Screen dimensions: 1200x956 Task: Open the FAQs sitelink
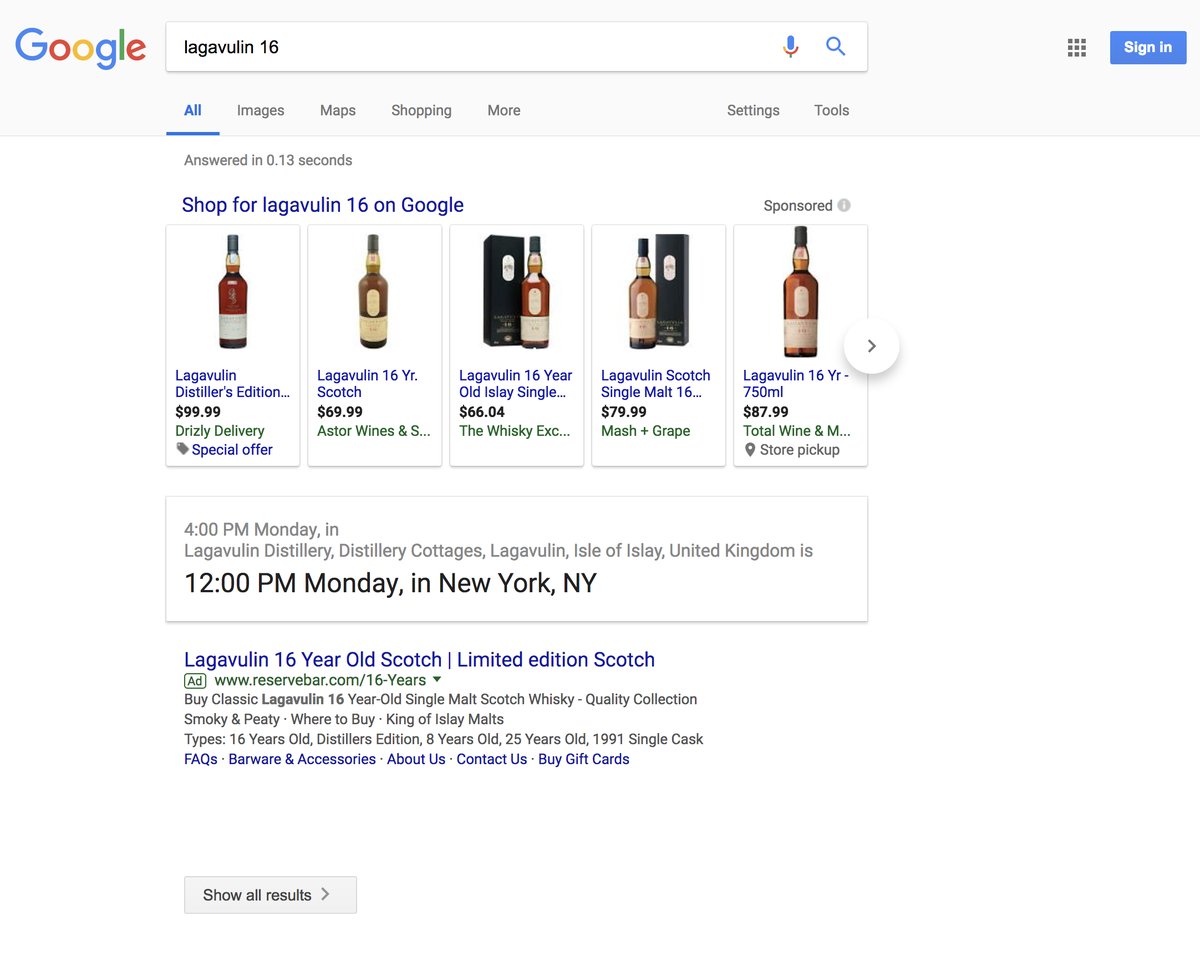tap(200, 759)
